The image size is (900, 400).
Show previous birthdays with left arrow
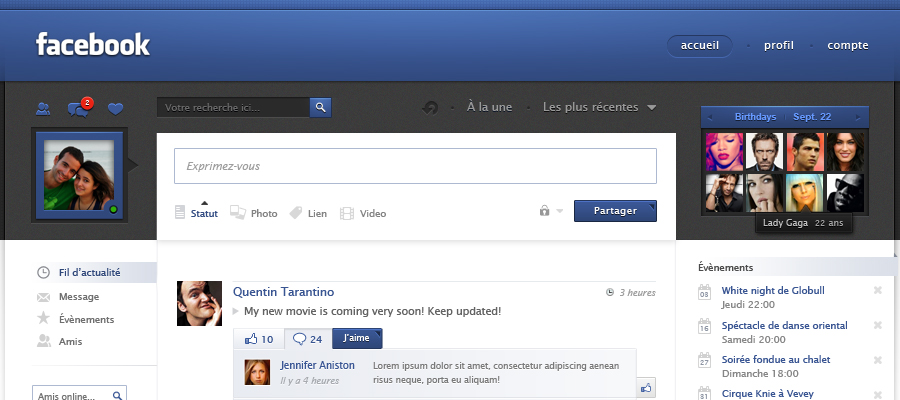pos(710,117)
